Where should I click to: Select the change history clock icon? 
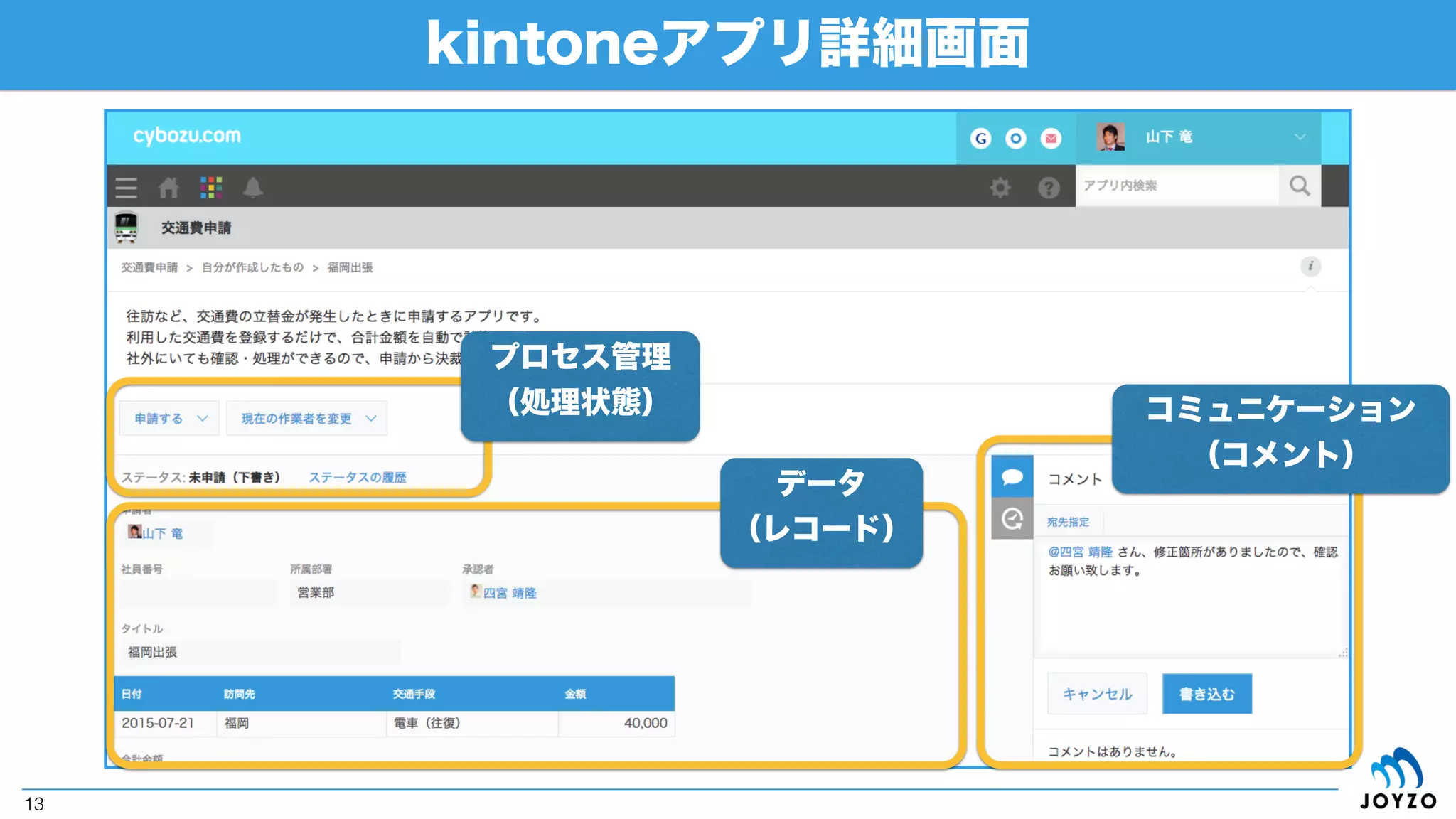(1012, 518)
